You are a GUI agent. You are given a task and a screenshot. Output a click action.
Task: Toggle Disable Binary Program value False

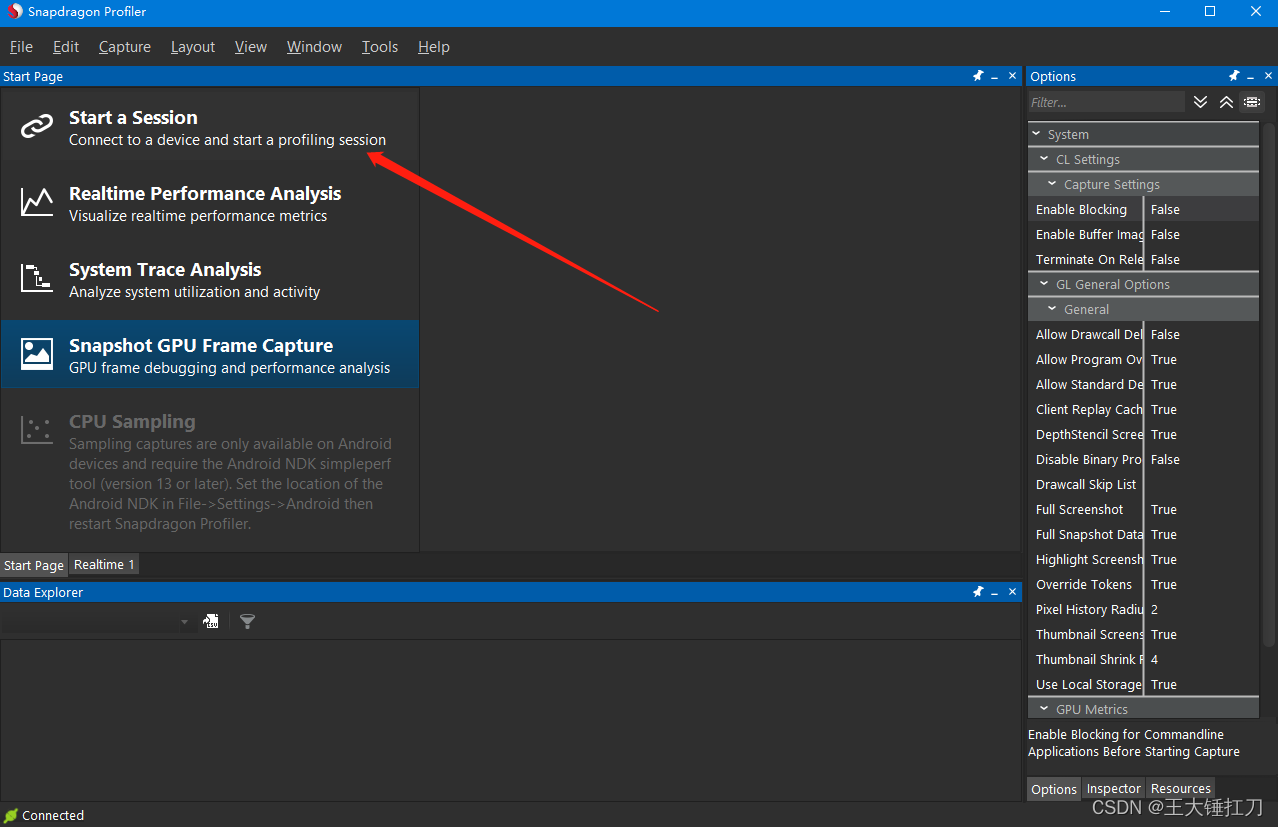point(1202,459)
